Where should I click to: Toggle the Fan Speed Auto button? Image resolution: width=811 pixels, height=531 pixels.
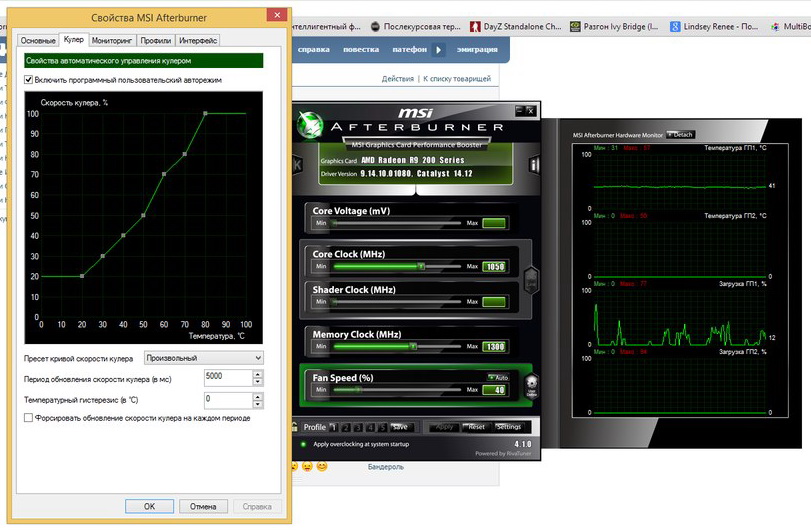[x=499, y=377]
